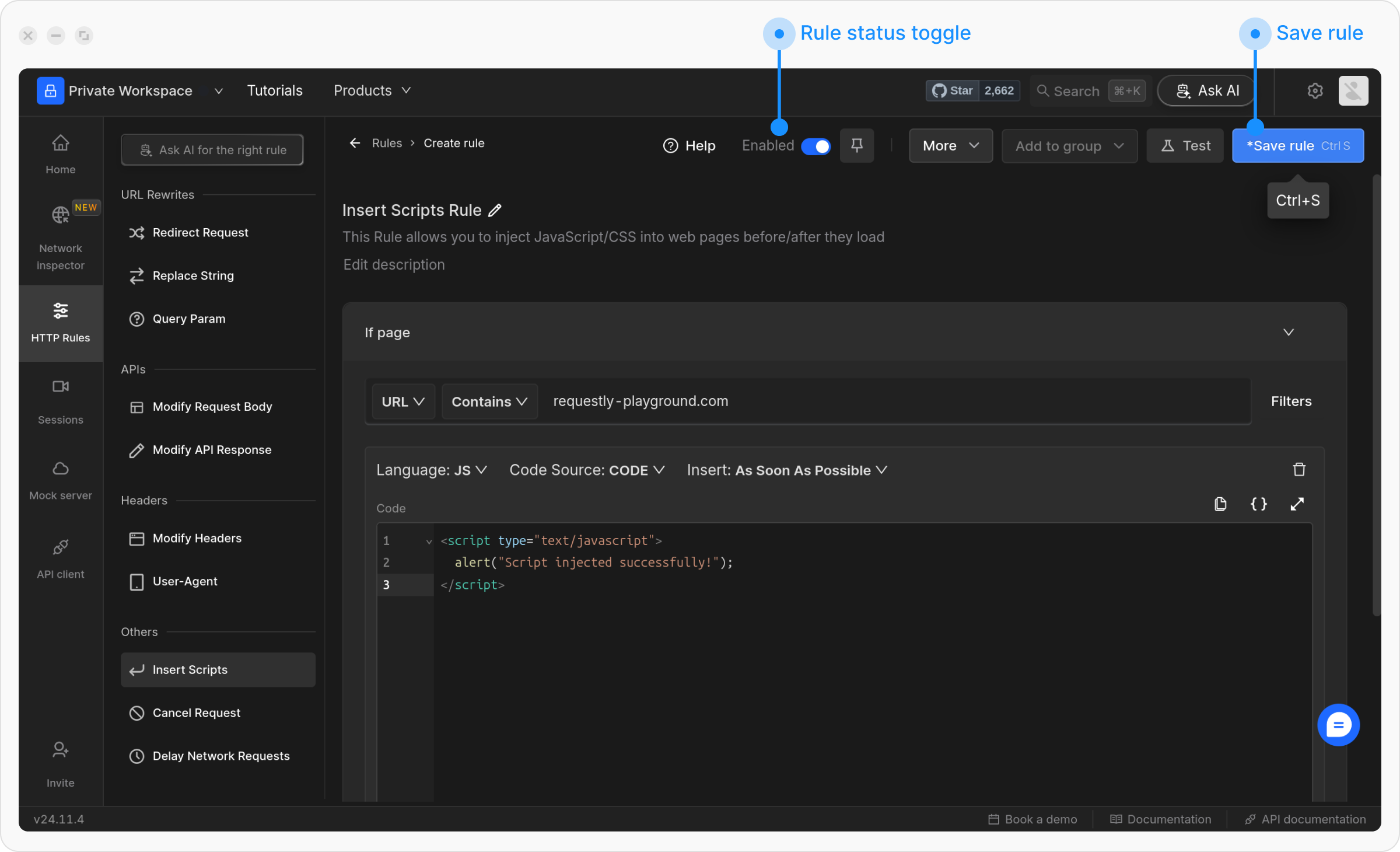This screenshot has height=852, width=1400.
Task: Click the pin rule icon
Action: tap(856, 145)
